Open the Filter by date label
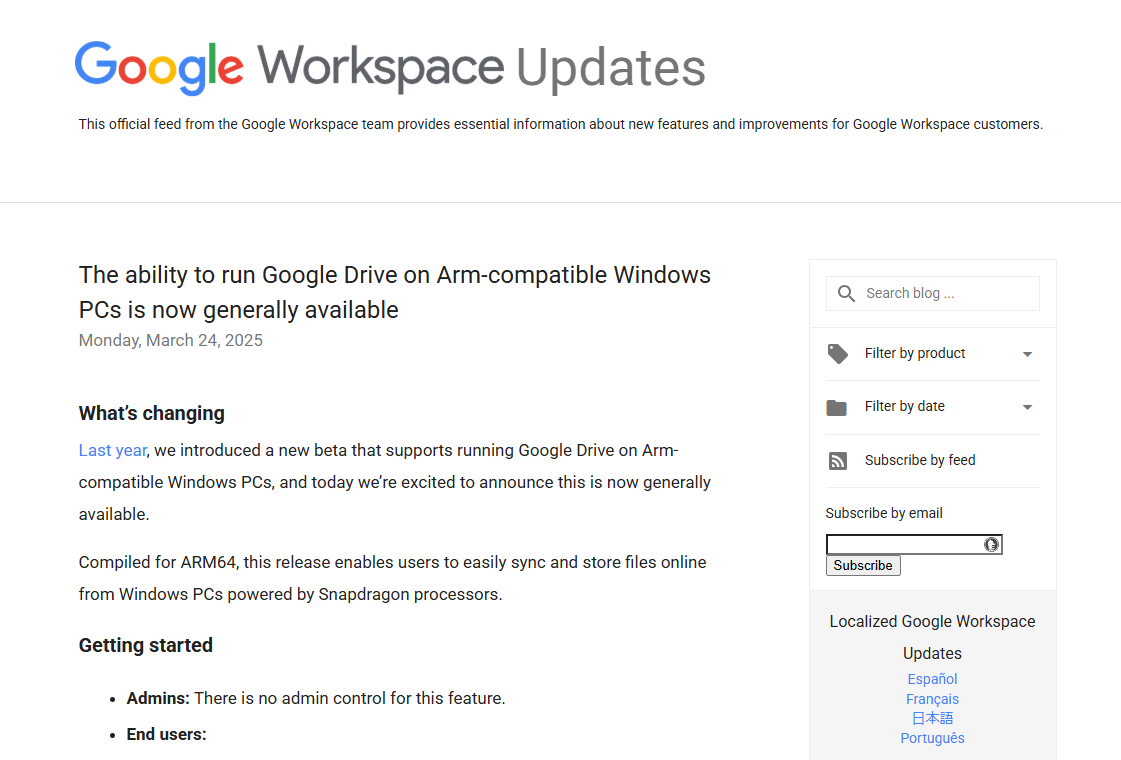Image resolution: width=1121 pixels, height=760 pixels. pyautogui.click(x=904, y=406)
